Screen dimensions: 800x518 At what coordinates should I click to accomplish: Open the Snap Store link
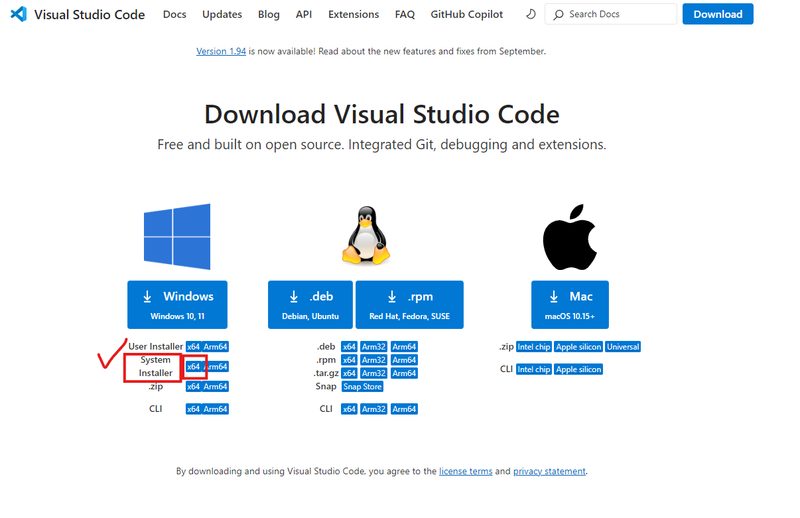coord(362,386)
